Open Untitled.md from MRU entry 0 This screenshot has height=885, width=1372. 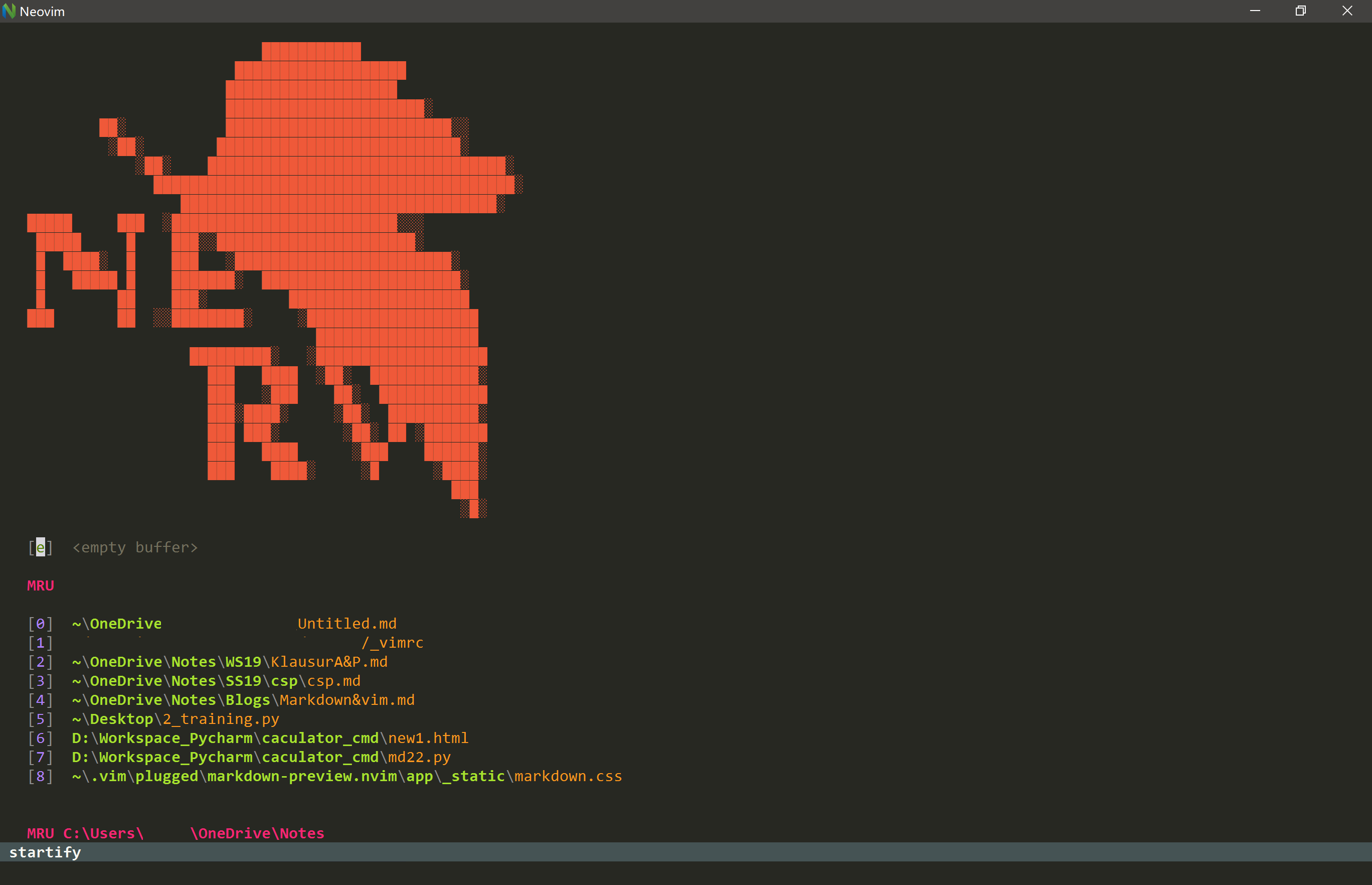pos(347,624)
